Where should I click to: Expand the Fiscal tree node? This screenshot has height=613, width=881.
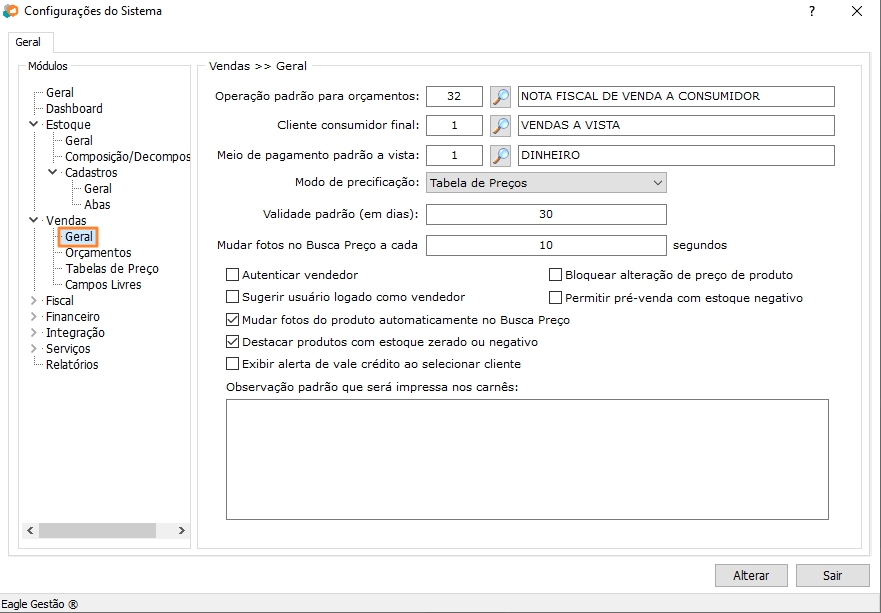(34, 301)
